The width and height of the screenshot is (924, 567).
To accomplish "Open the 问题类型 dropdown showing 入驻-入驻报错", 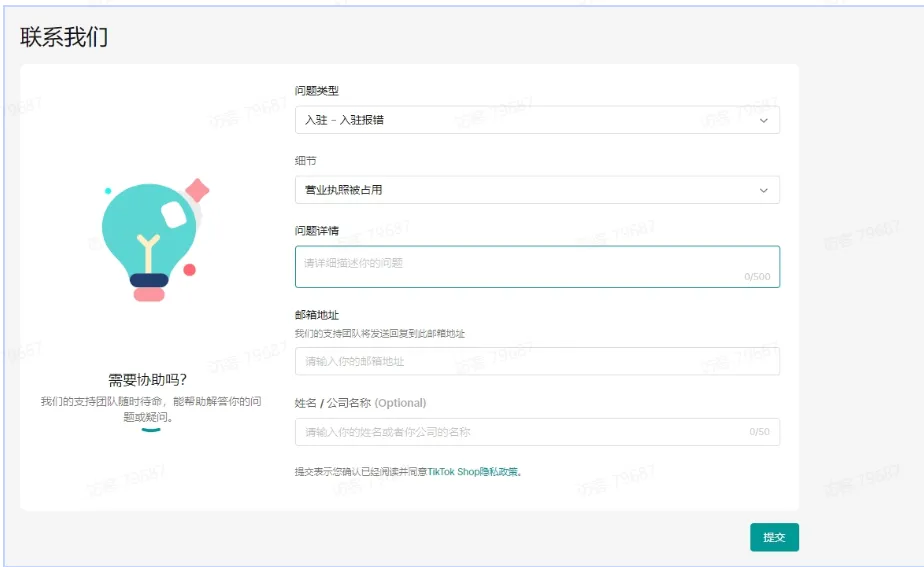I will click(537, 120).
